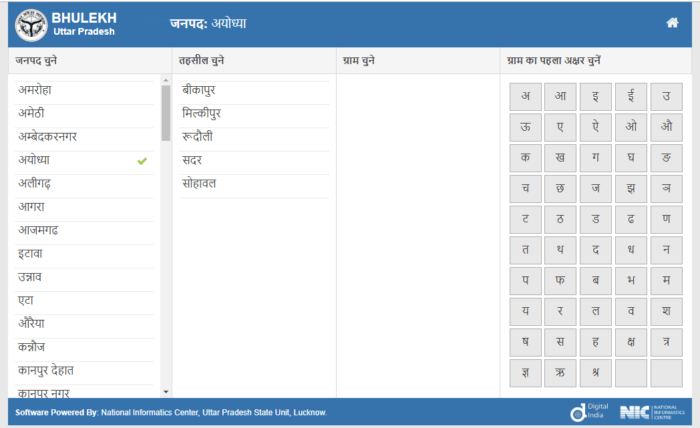Pick letter ऐ button

(x=596, y=127)
